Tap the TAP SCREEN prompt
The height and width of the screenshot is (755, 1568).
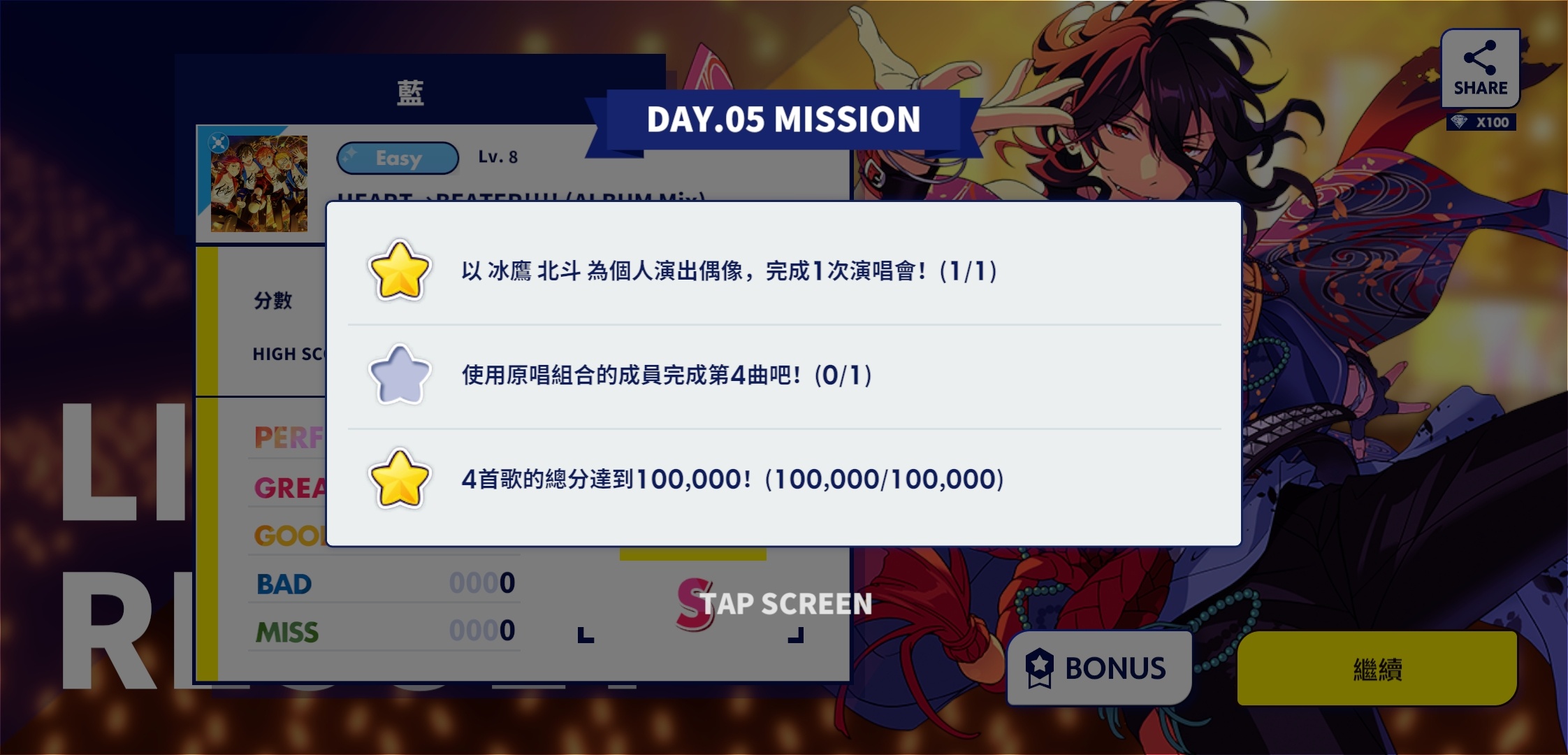(787, 604)
